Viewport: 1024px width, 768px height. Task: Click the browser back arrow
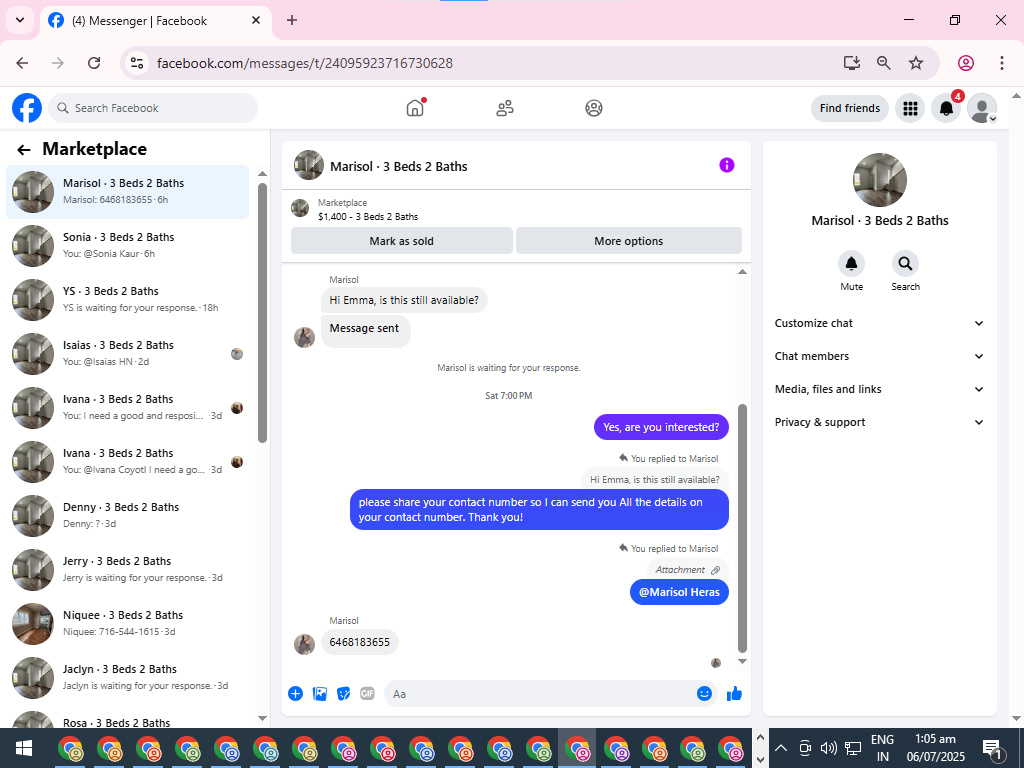pos(22,63)
